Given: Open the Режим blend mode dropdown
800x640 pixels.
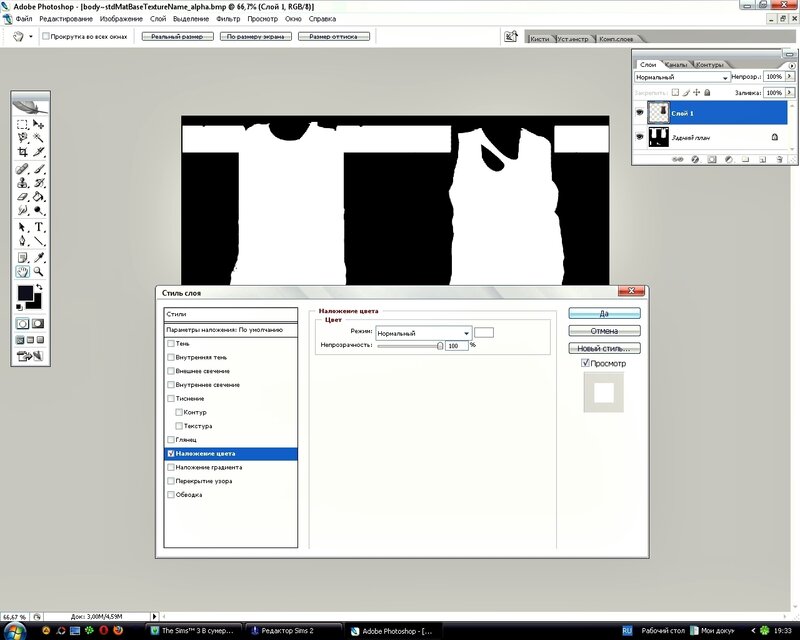Looking at the screenshot, I should pos(422,333).
